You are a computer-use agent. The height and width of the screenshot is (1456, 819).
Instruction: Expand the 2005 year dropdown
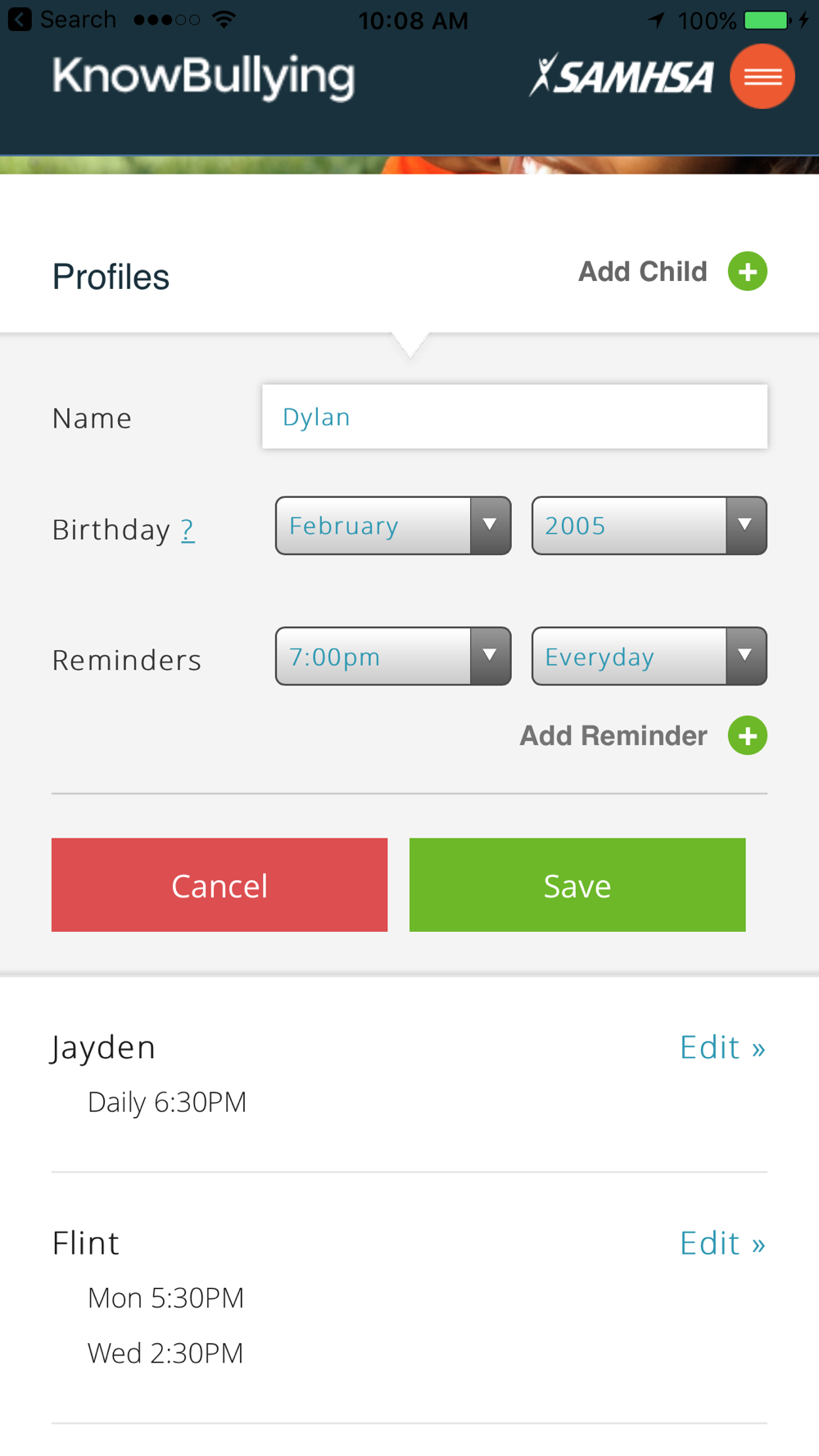point(649,526)
